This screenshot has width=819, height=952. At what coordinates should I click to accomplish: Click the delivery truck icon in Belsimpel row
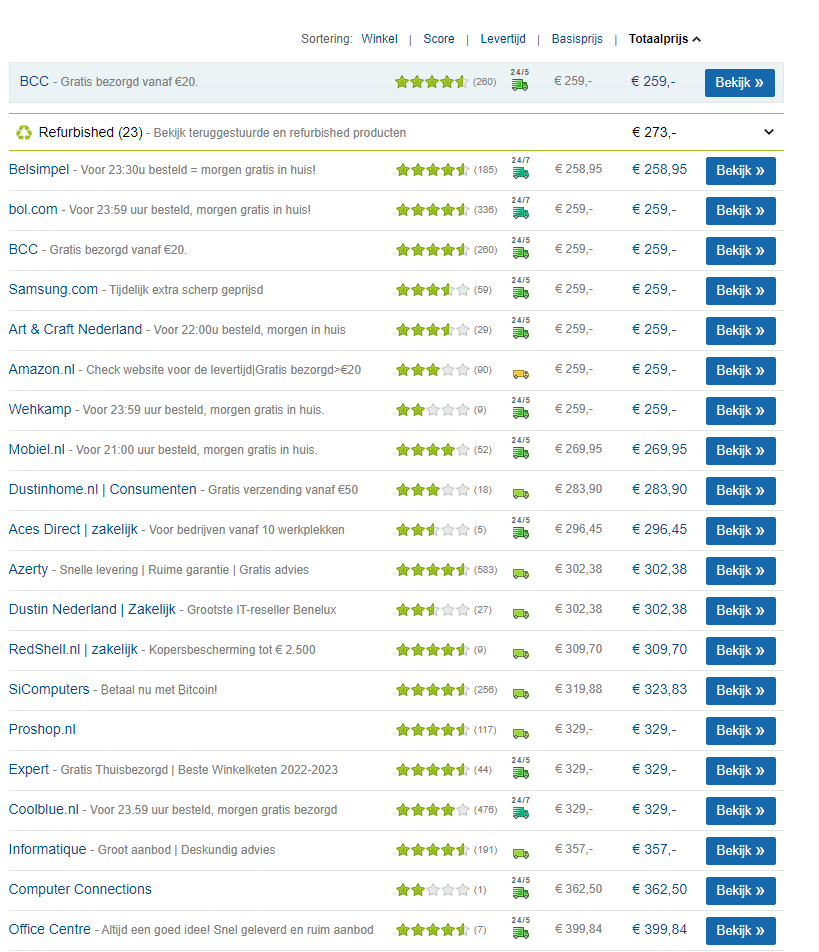click(520, 173)
